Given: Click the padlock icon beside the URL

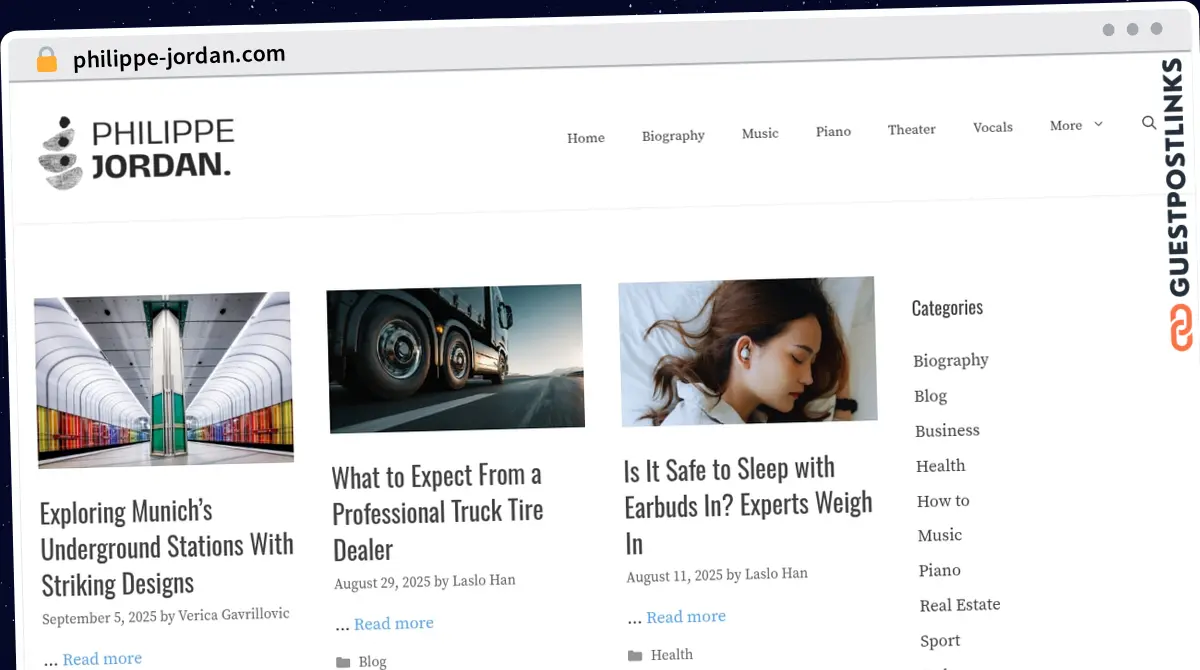Looking at the screenshot, I should click(46, 60).
